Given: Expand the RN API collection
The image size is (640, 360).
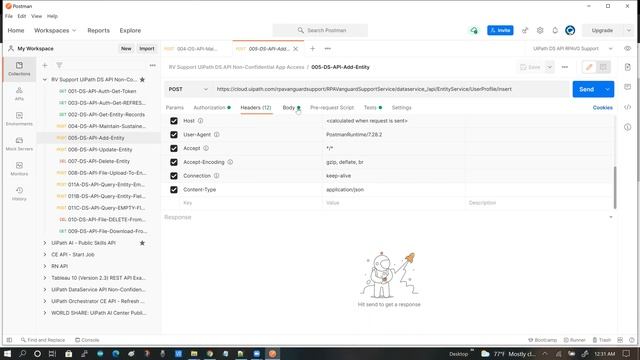Looking at the screenshot, I should [45, 266].
